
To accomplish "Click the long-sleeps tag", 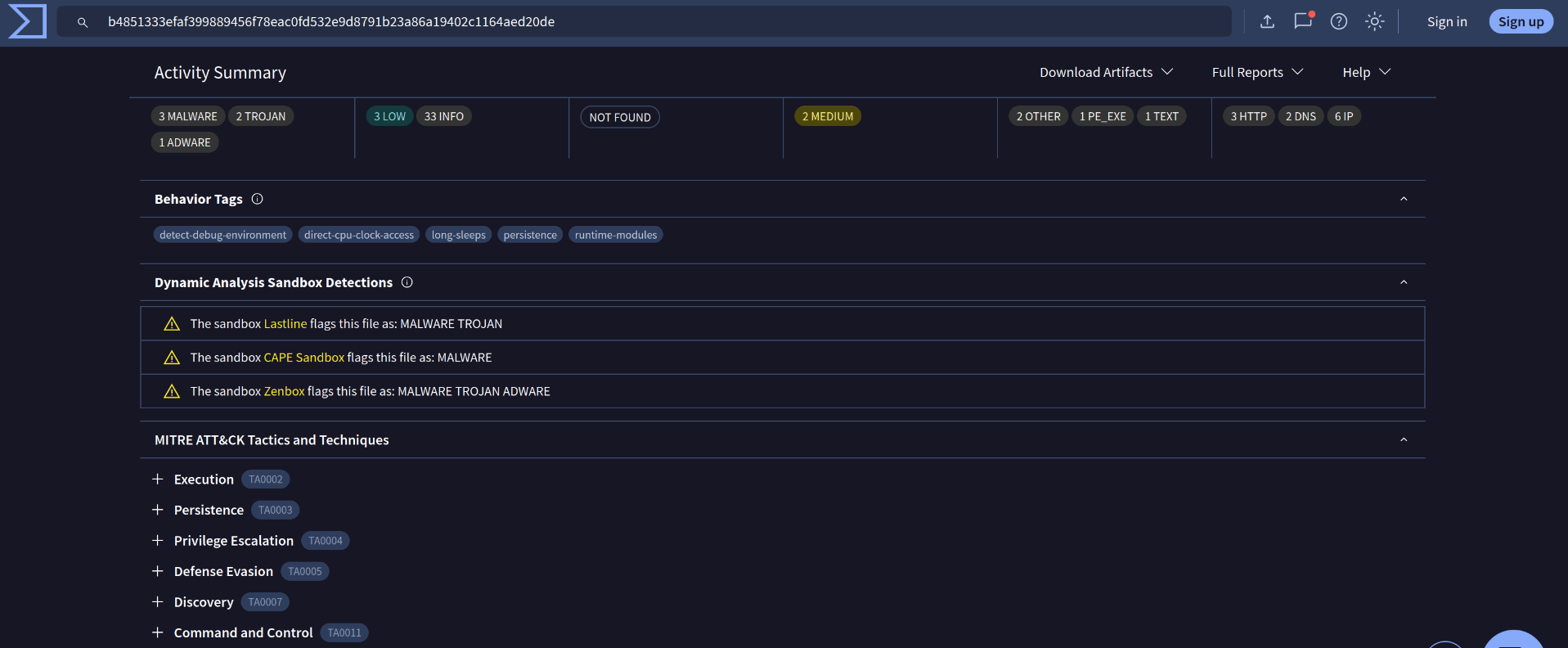I will click(459, 235).
